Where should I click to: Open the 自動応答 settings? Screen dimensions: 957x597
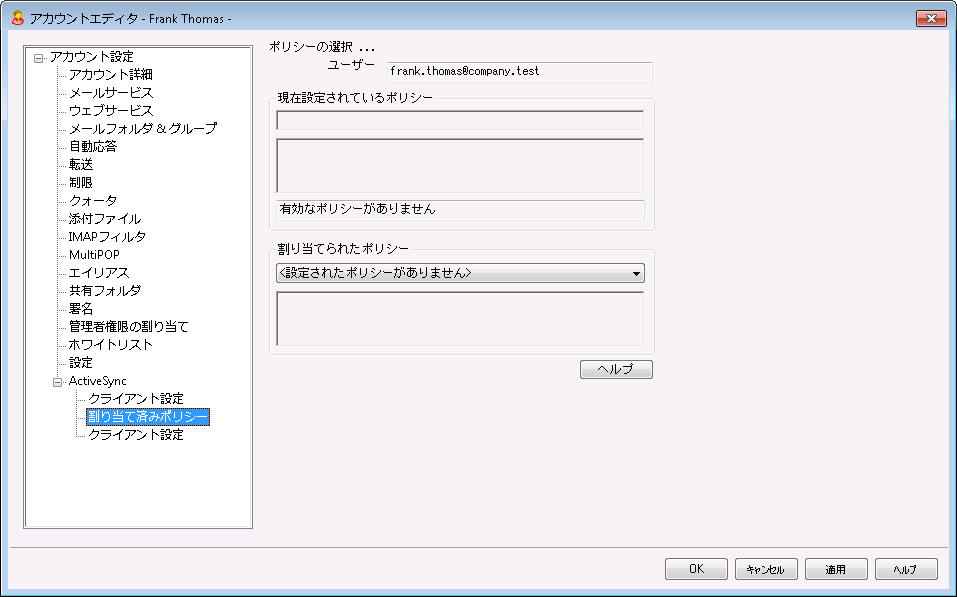pyautogui.click(x=92, y=147)
